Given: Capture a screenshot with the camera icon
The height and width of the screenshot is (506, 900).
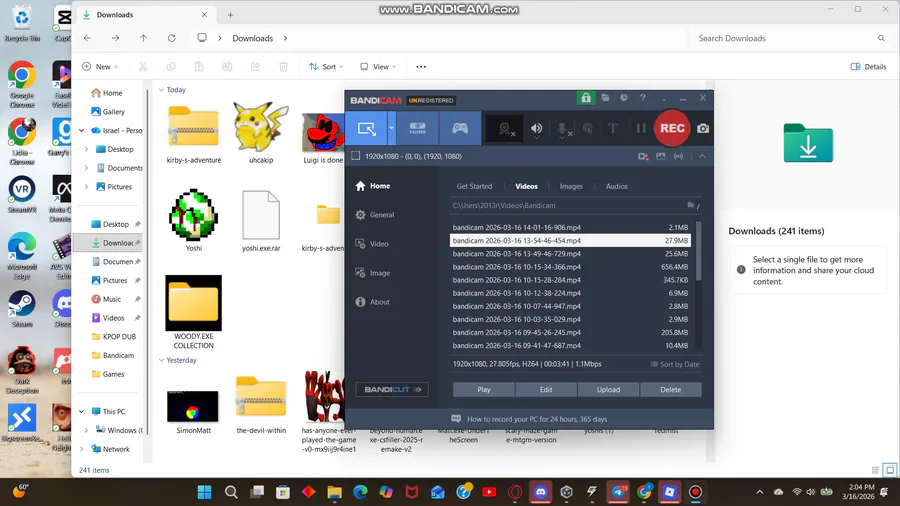Looking at the screenshot, I should coord(703,129).
